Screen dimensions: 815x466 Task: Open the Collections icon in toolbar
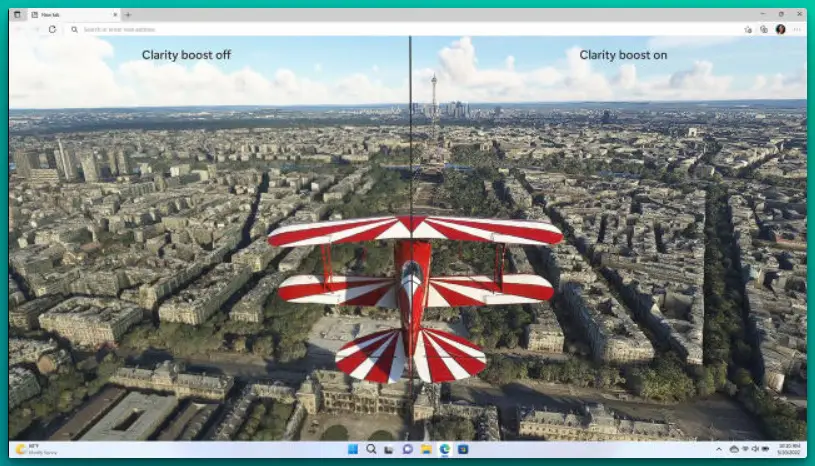(764, 30)
